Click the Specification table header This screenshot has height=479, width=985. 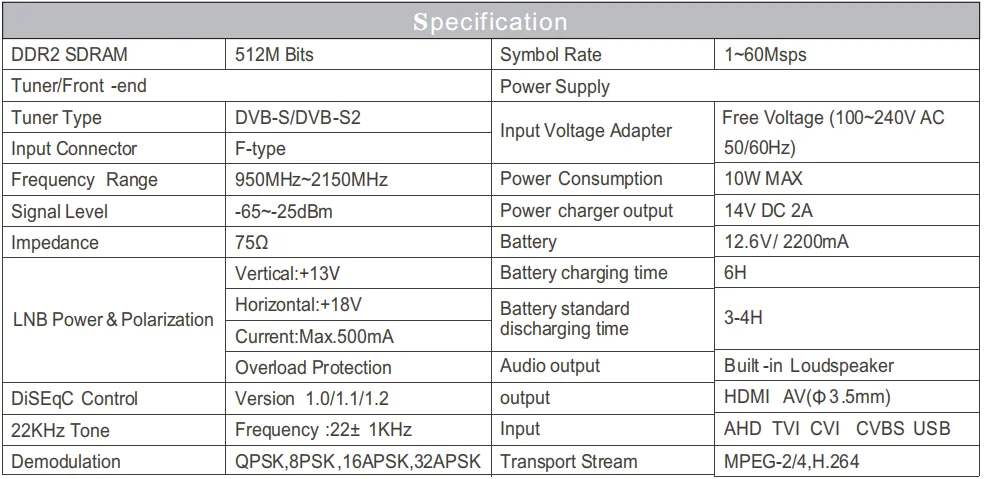(491, 21)
